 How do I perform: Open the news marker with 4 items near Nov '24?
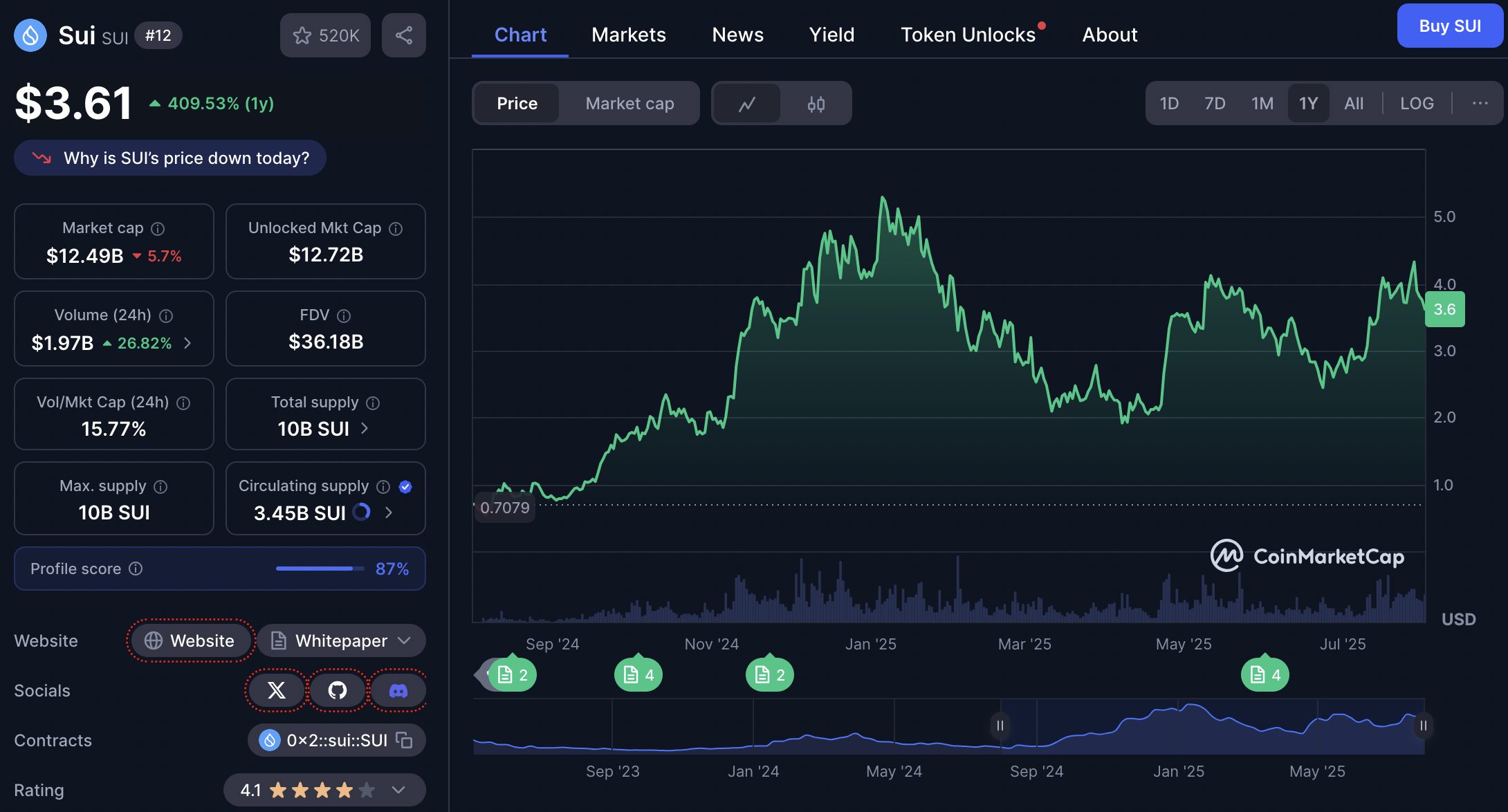coord(638,674)
